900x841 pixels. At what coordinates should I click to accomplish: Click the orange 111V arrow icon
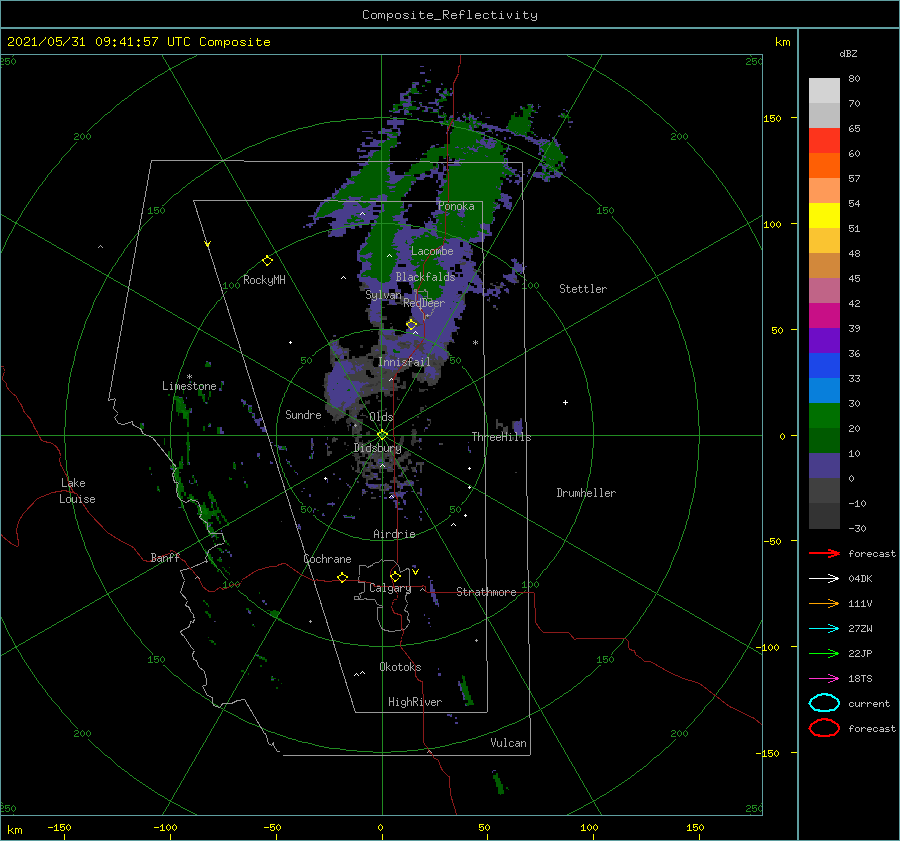coord(824,603)
